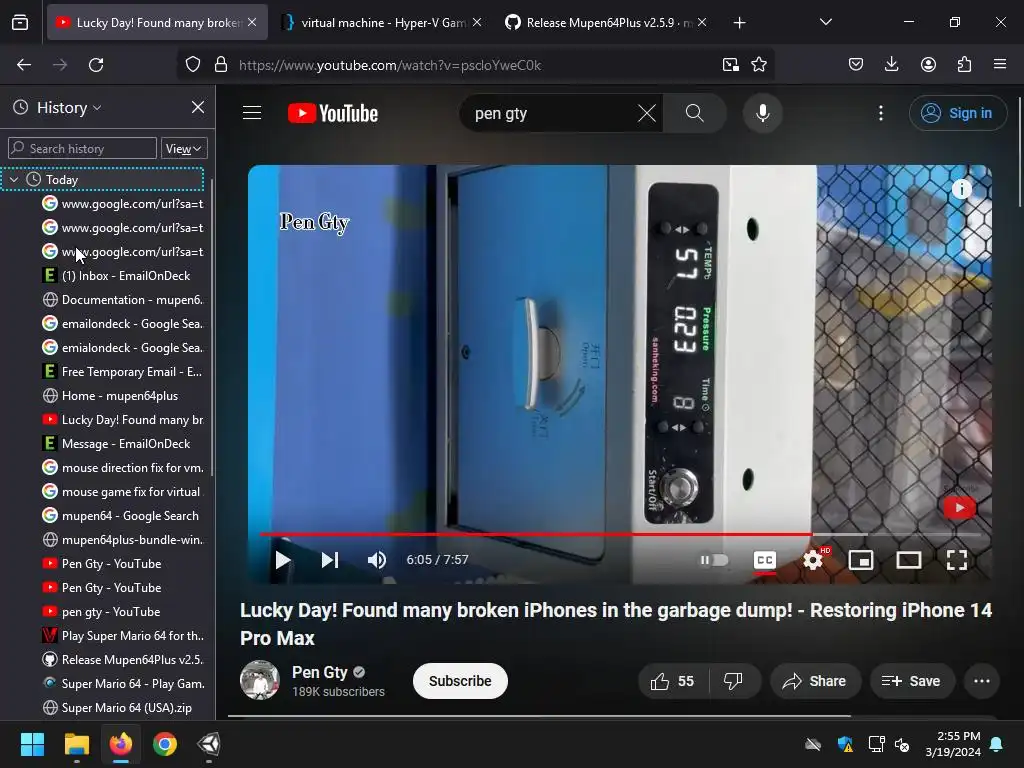Open Firefox View tab list icon
This screenshot has height=768, width=1024.
[20, 23]
